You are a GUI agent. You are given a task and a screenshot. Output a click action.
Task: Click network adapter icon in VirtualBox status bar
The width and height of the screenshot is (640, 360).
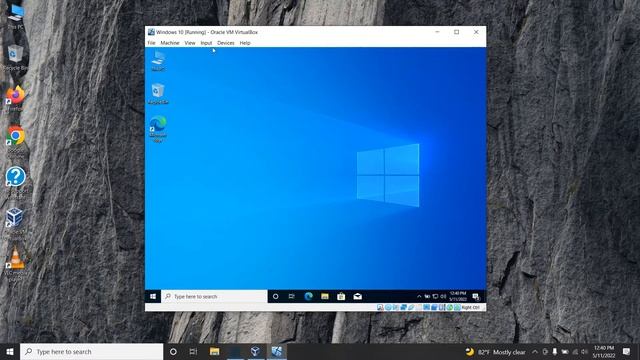tap(403, 307)
